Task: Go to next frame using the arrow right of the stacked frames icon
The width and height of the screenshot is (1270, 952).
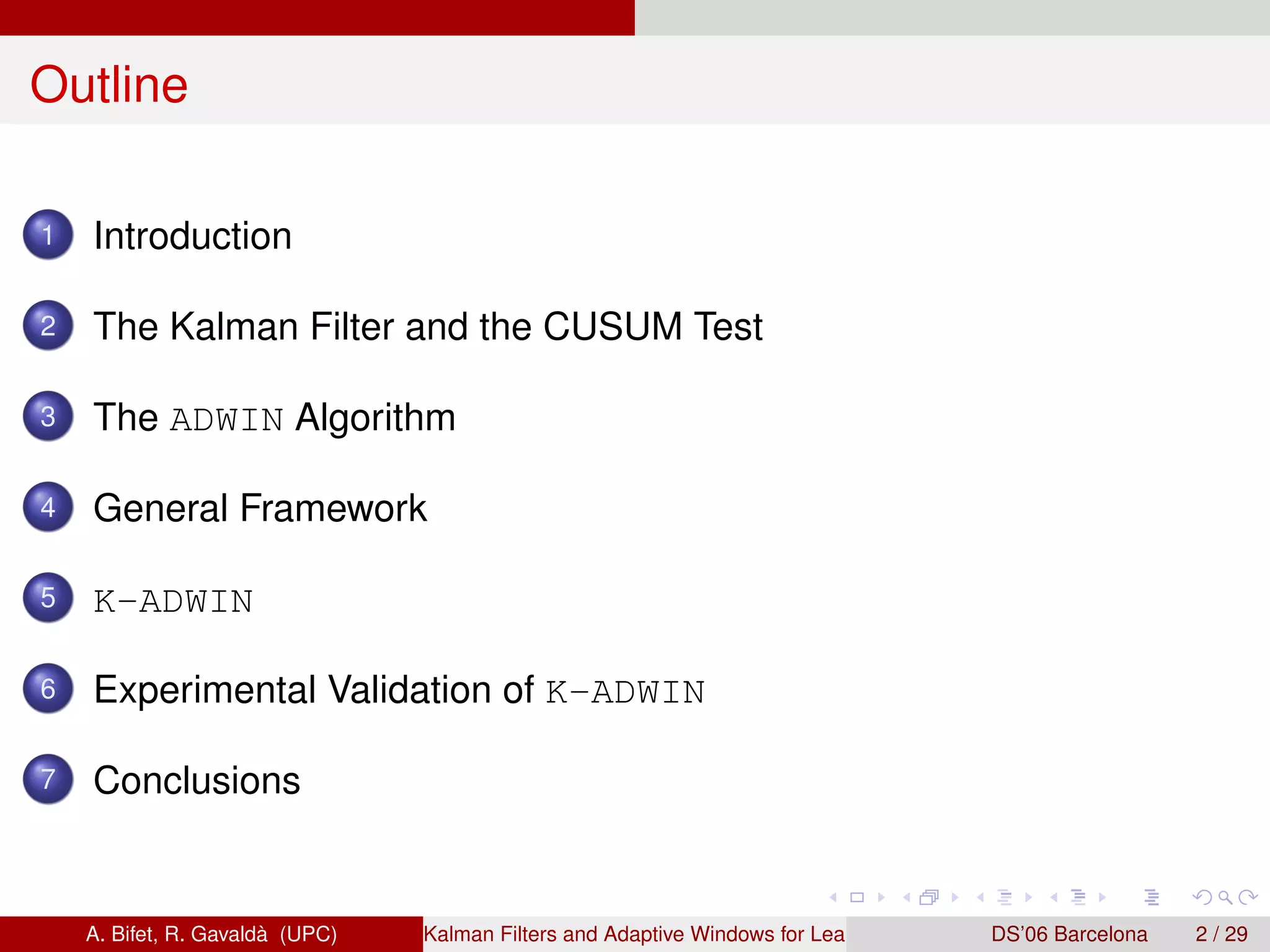Action: (x=955, y=897)
